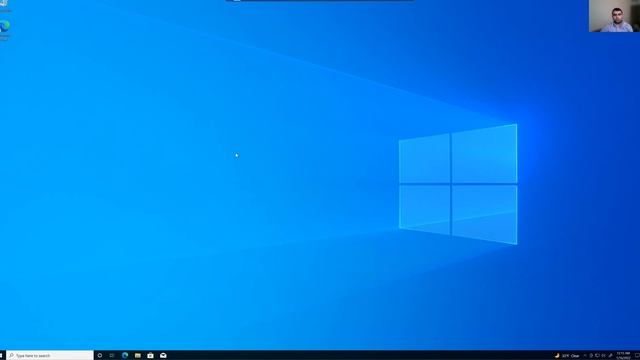This screenshot has width=640, height=360.
Task: Click the remote session connection bar
Action: [x=320, y=1]
